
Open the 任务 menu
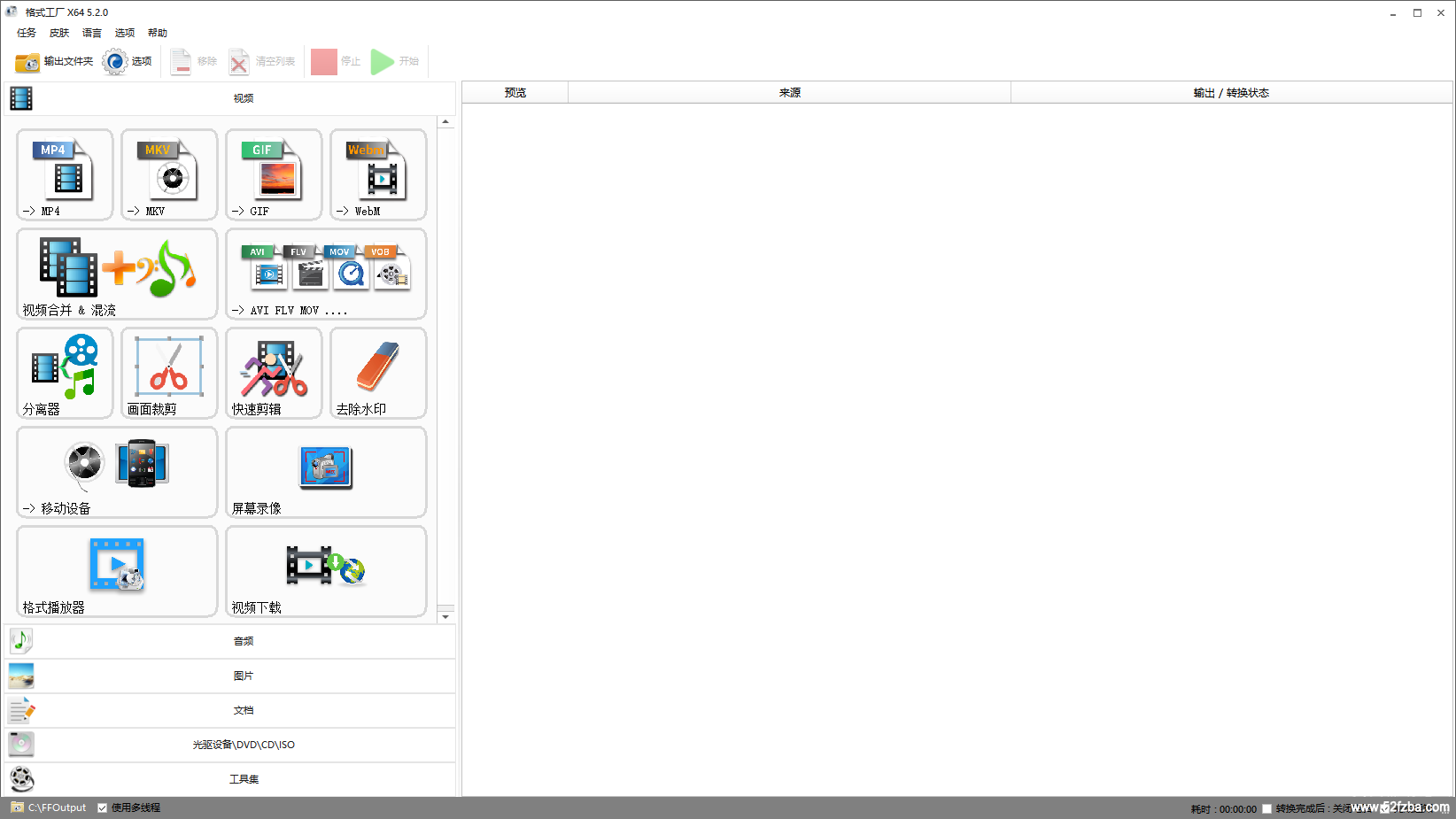pos(27,33)
